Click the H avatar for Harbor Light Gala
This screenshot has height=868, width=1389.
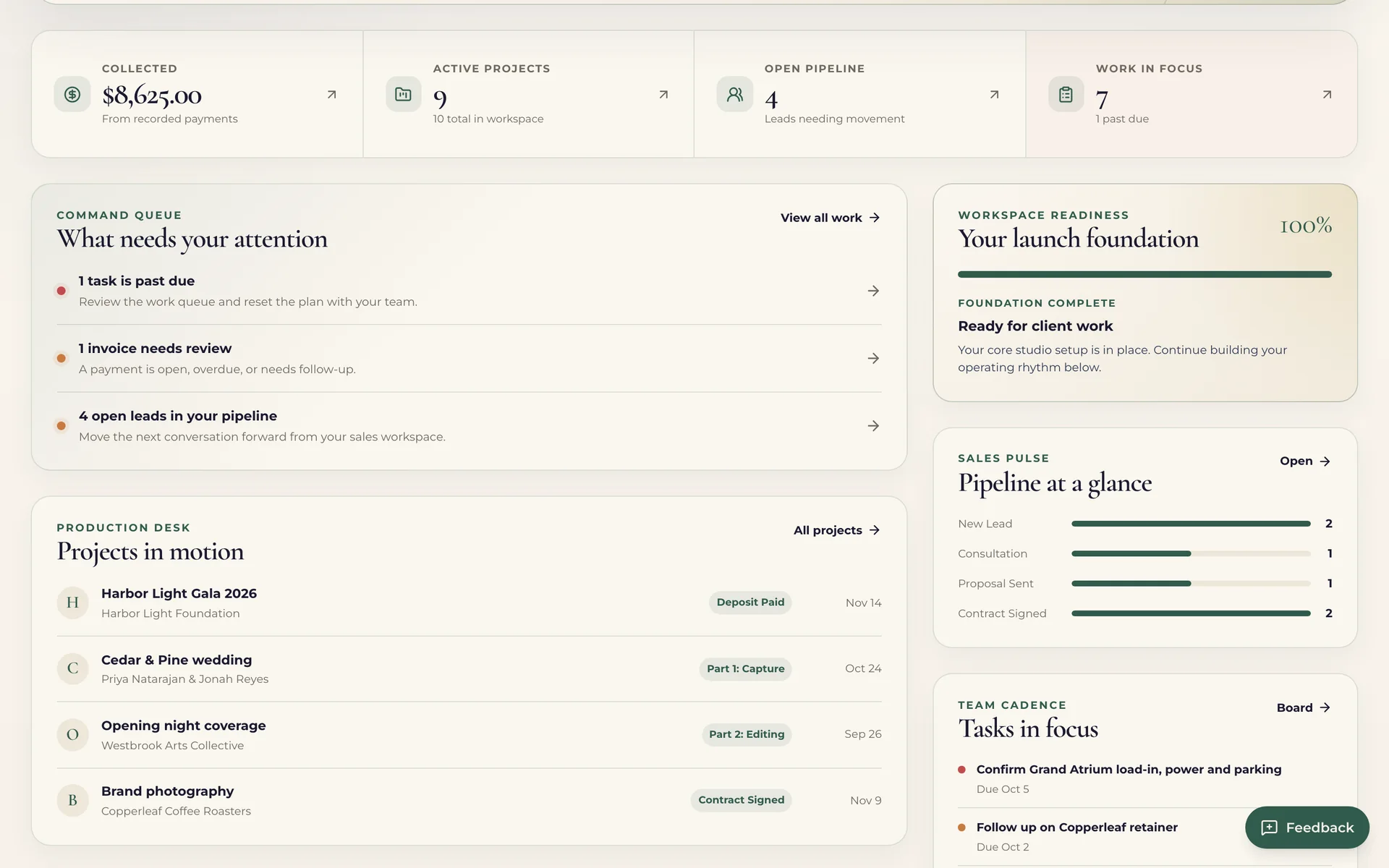(73, 603)
